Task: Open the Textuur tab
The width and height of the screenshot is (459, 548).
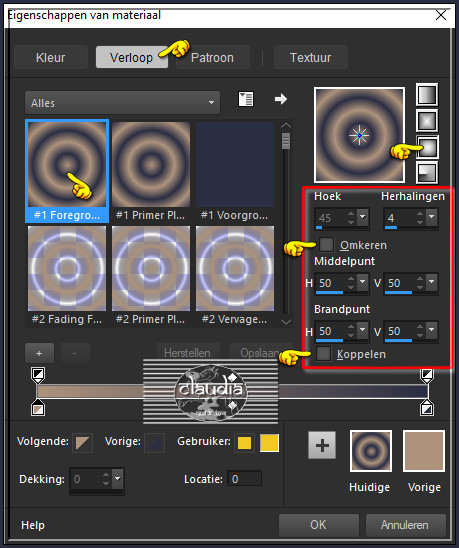Action: pos(311,57)
